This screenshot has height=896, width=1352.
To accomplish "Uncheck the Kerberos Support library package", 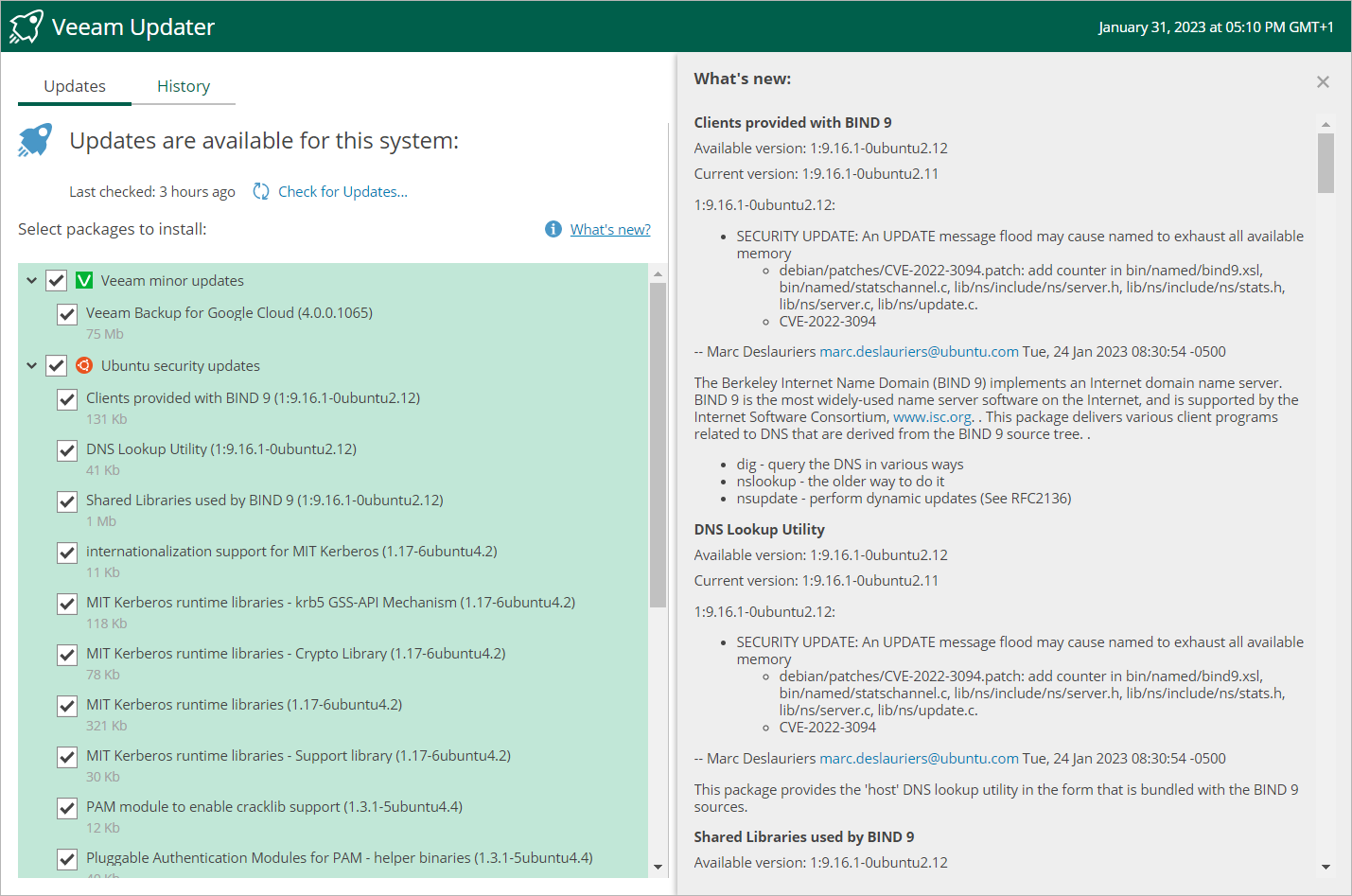I will pyautogui.click(x=67, y=757).
